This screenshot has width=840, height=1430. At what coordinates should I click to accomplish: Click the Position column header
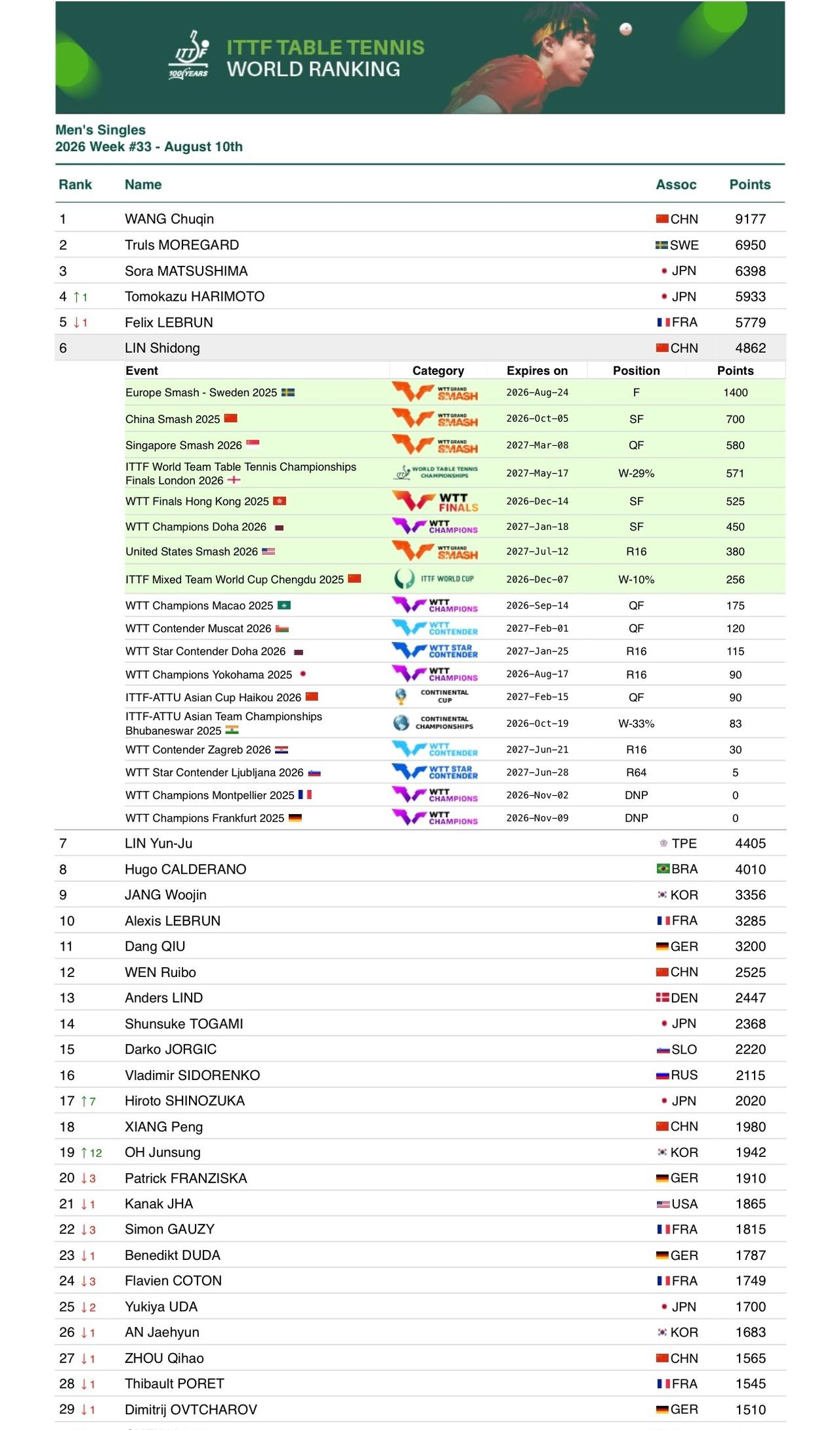click(636, 370)
